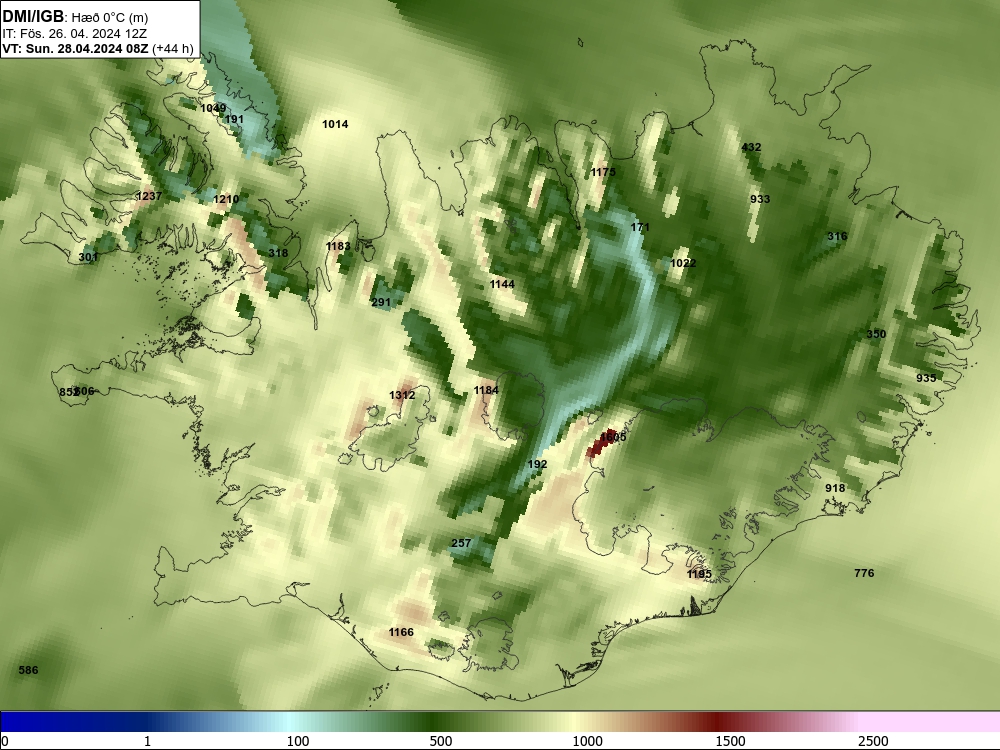Image resolution: width=1000 pixels, height=750 pixels.
Task: Click the 0 tick on the colour scale
Action: point(5,741)
